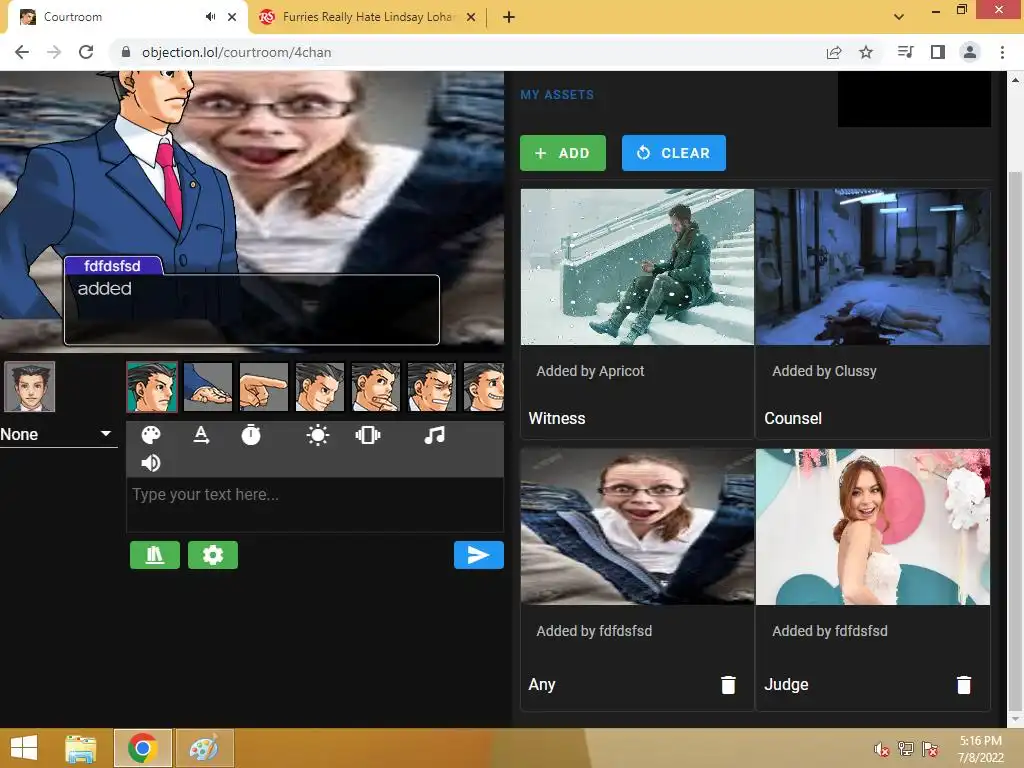
Task: Bookmark this page with star icon
Action: tap(866, 52)
